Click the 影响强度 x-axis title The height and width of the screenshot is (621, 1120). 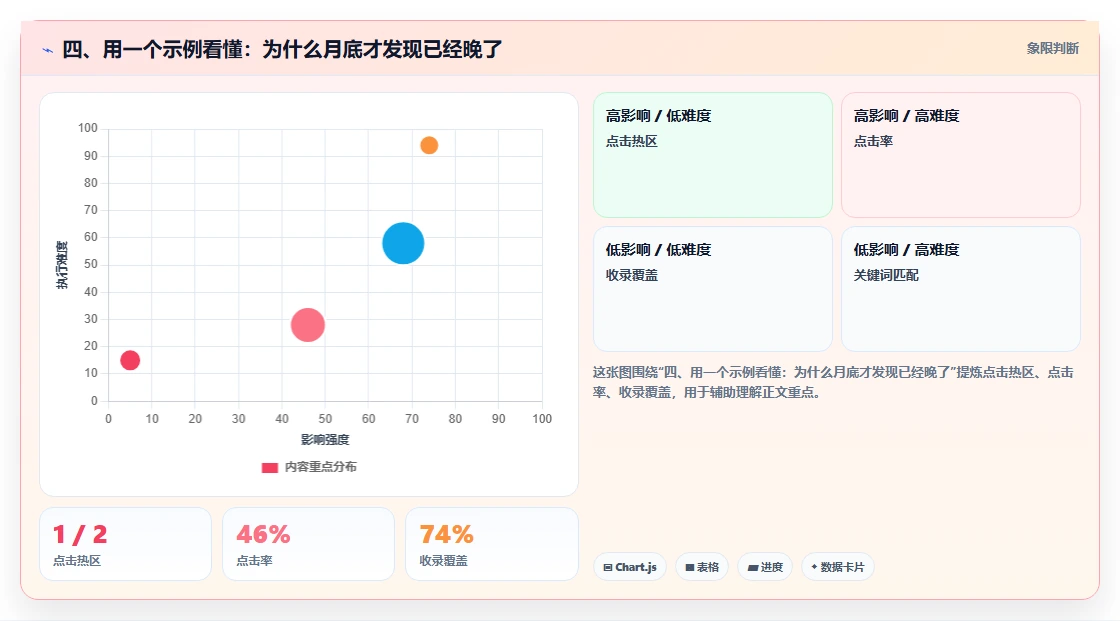[325, 439]
